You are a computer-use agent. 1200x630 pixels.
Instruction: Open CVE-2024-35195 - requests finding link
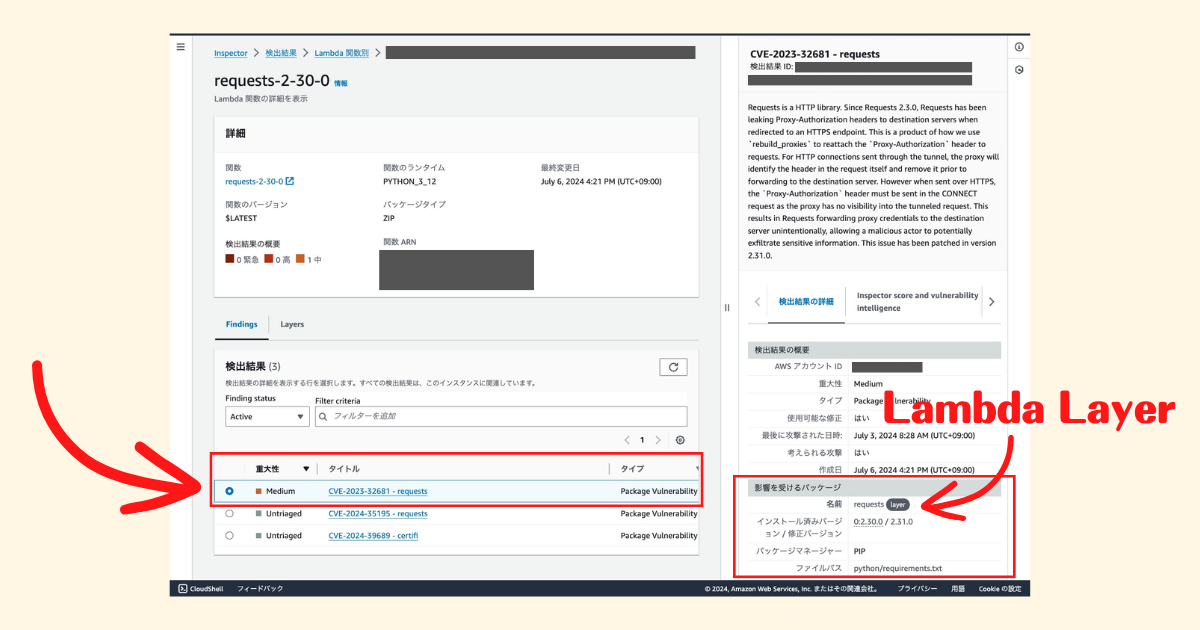378,513
